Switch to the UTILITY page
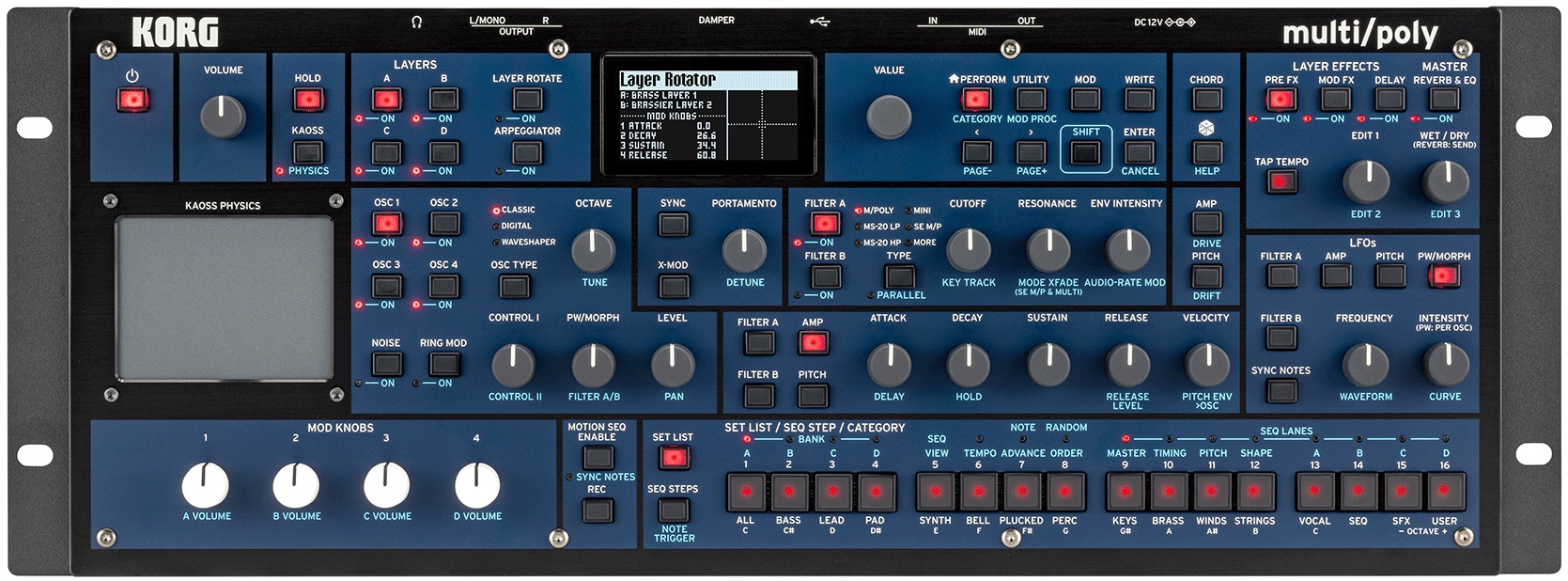 pos(1031,100)
